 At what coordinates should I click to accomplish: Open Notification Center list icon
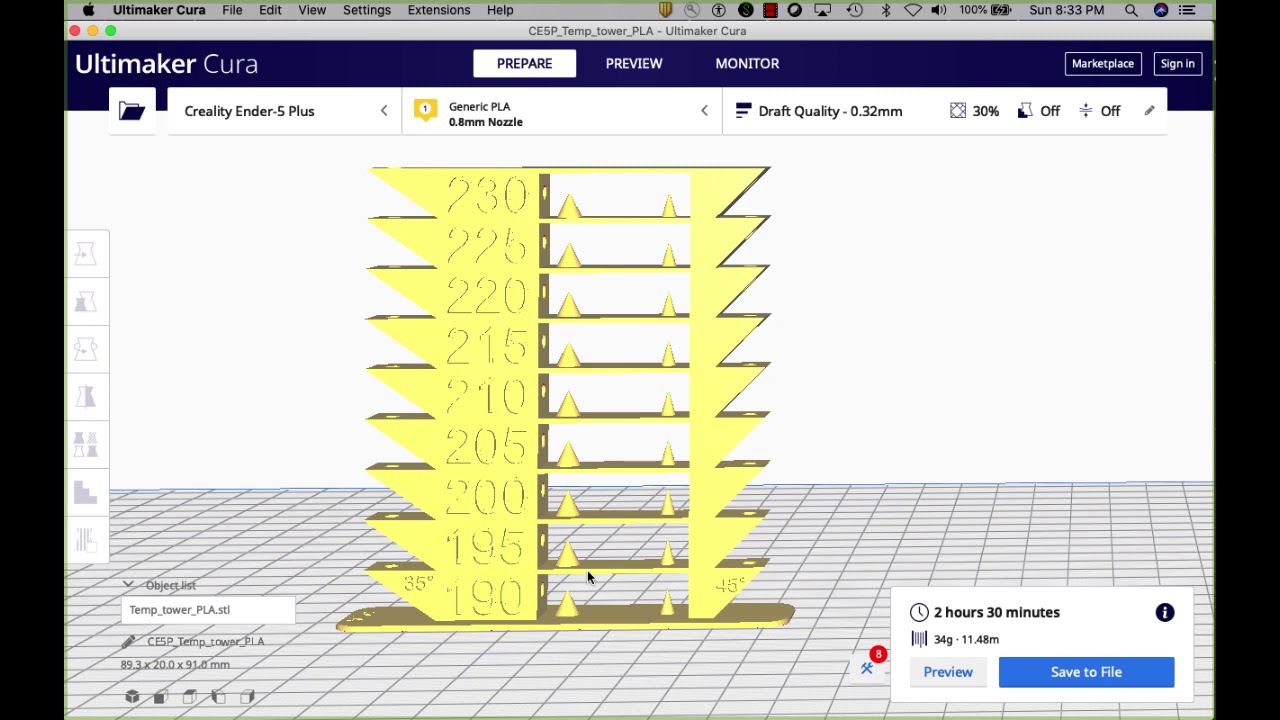point(1187,10)
